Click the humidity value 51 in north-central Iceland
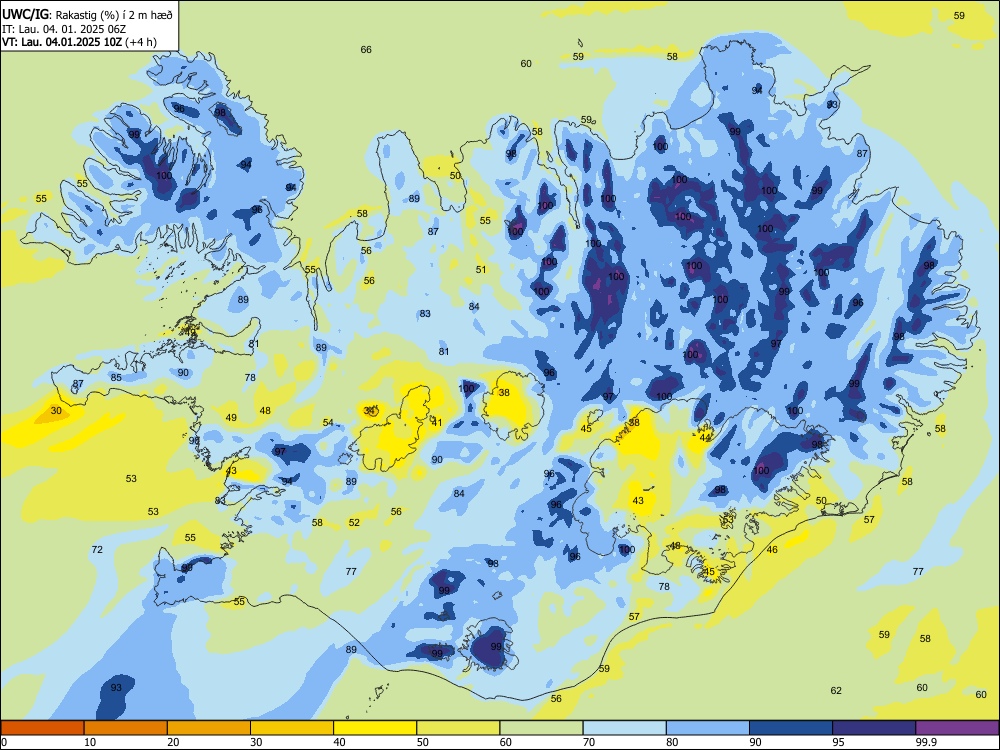 pos(481,270)
